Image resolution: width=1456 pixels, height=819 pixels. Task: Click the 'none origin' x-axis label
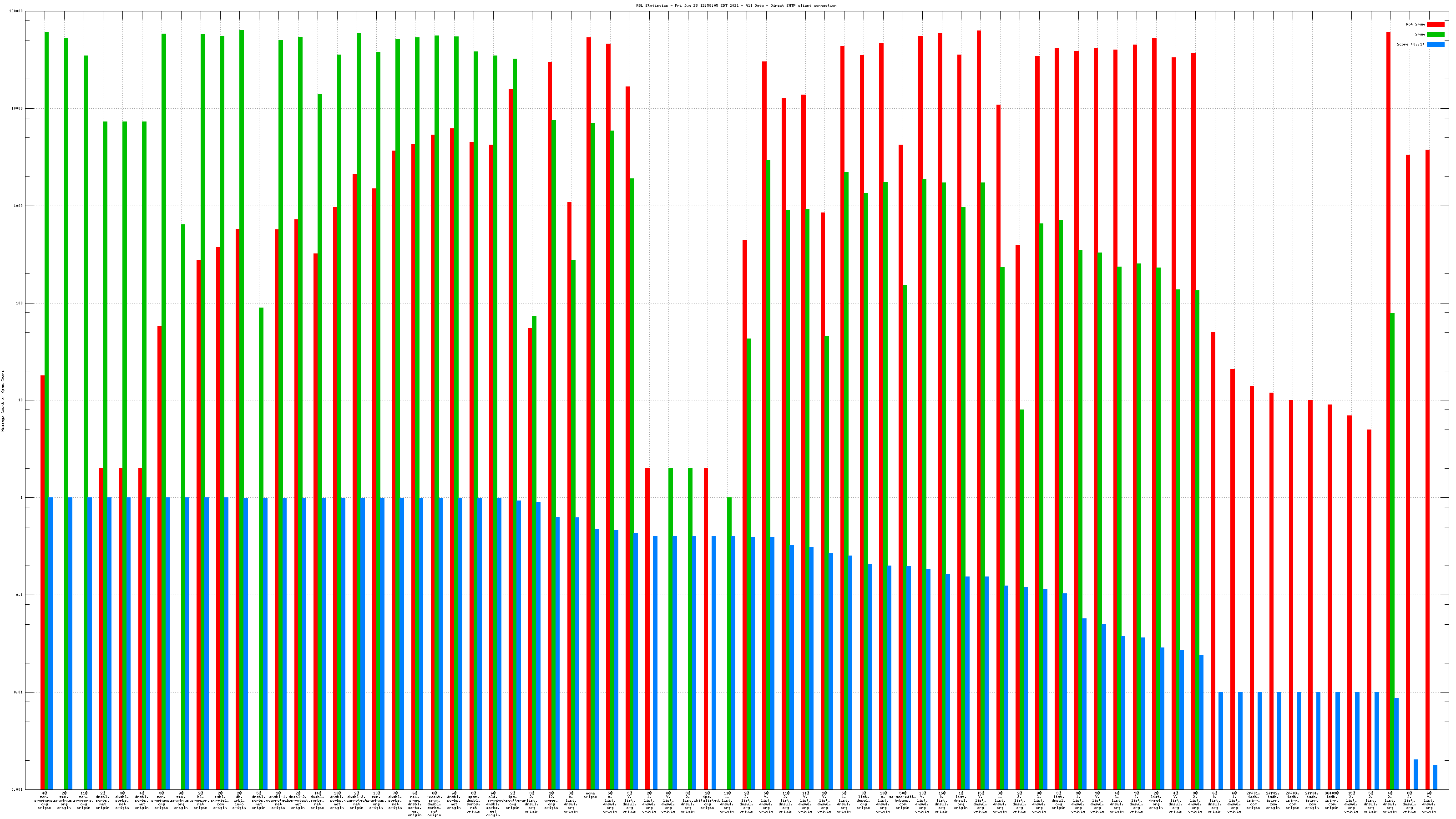[x=590, y=795]
